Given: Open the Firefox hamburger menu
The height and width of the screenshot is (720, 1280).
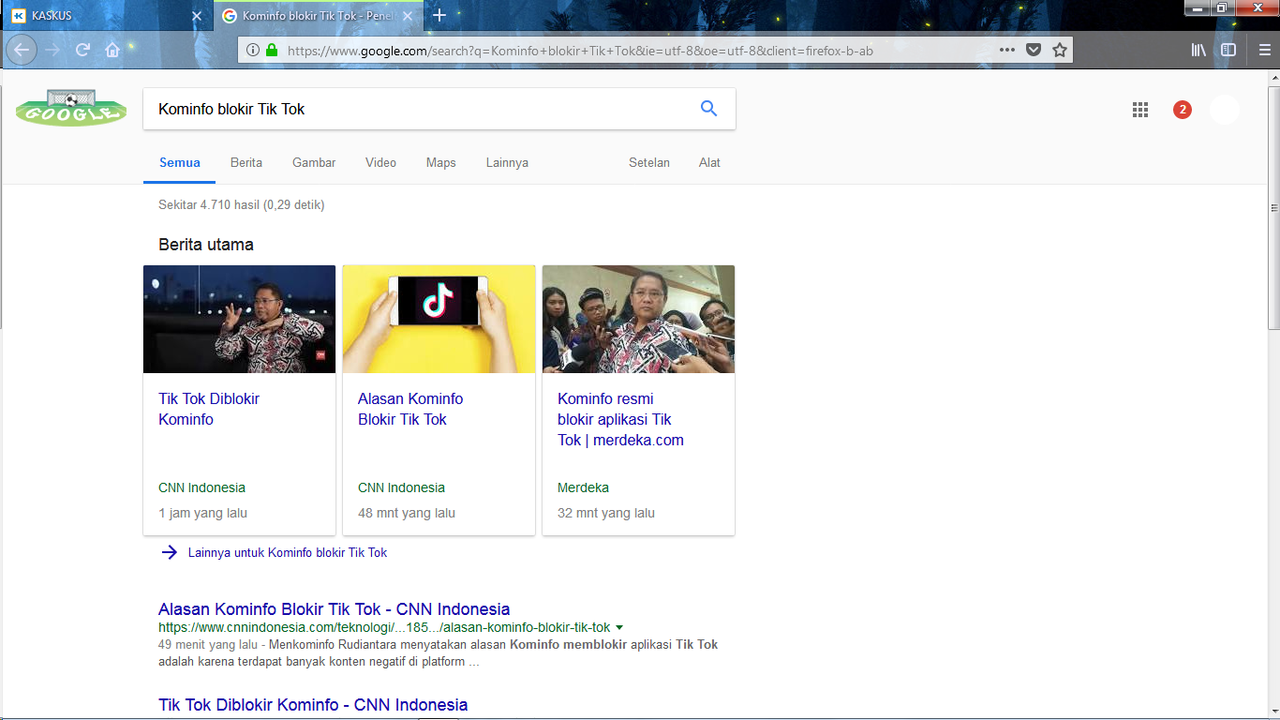Looking at the screenshot, I should point(1265,50).
